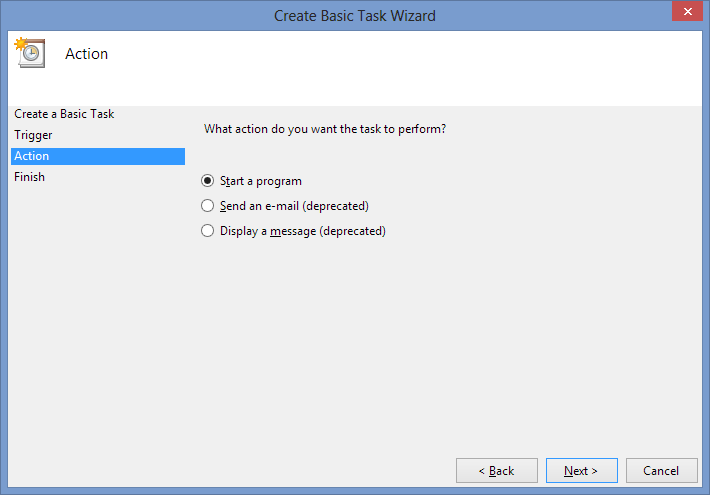Click the Action heading in the header
The image size is (710, 495).
[86, 54]
